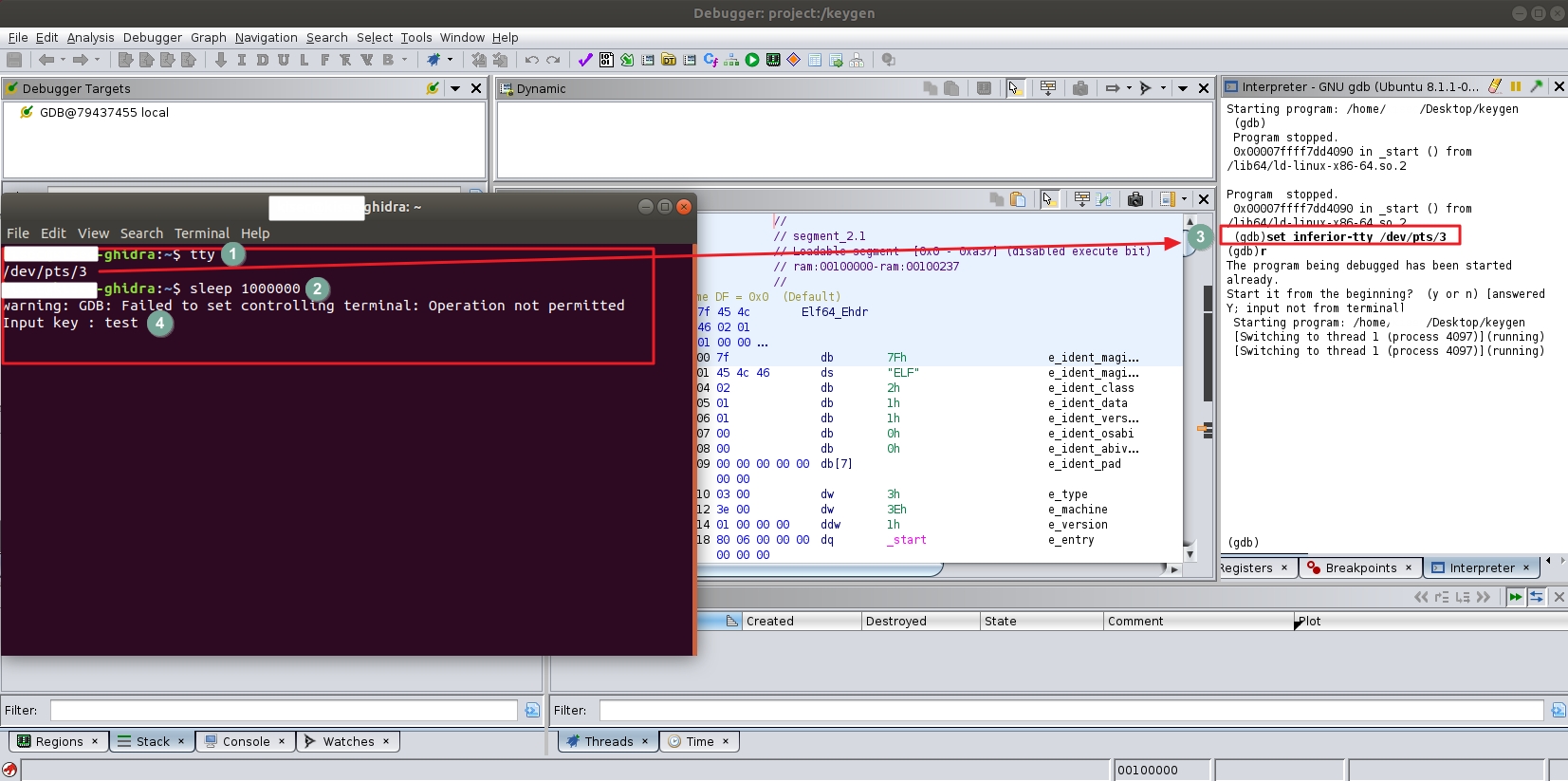Open the Debugger menu
Viewport: 1568px width, 781px height.
153,38
